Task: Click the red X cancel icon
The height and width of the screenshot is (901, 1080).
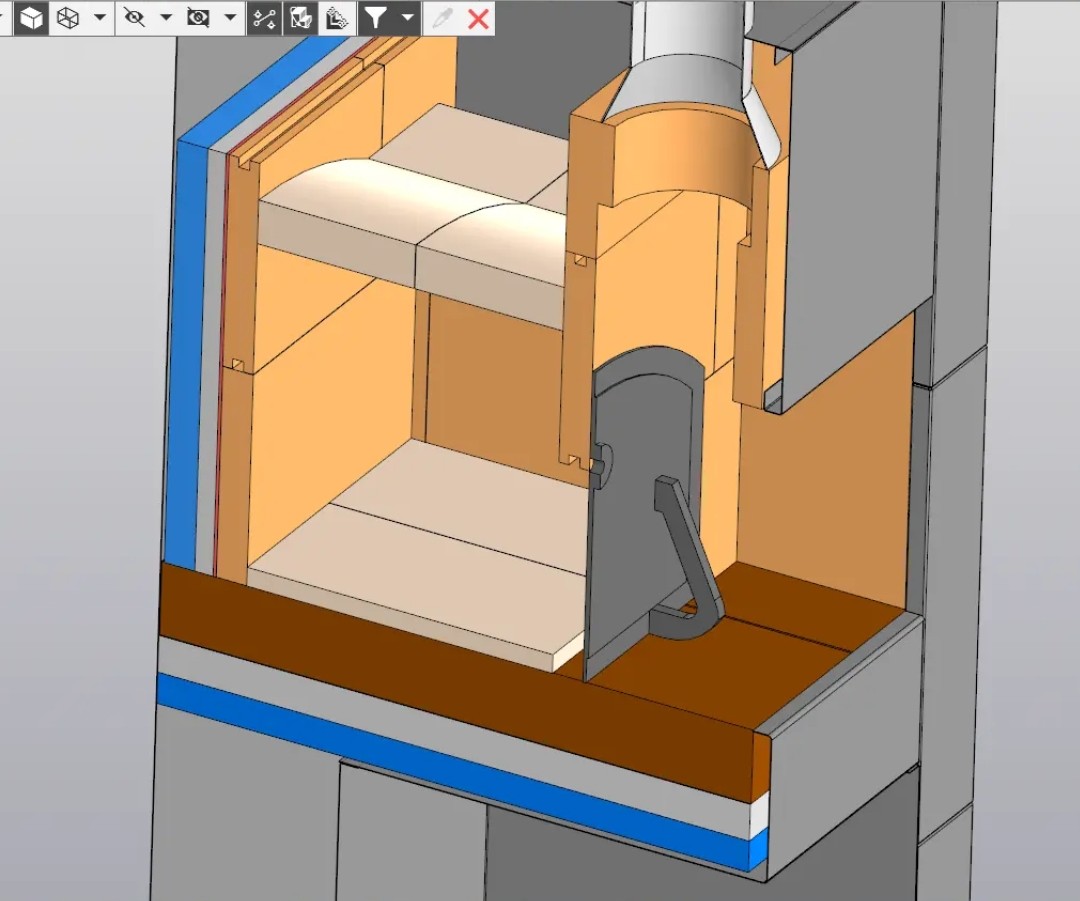Action: (478, 18)
